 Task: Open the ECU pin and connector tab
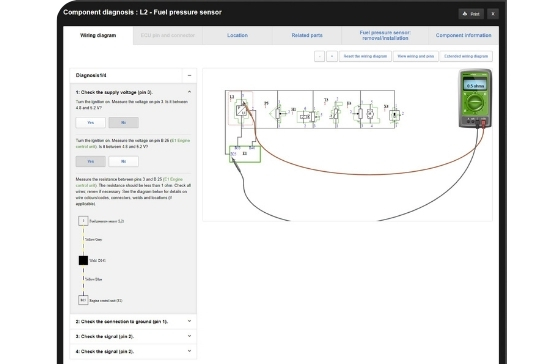168,35
